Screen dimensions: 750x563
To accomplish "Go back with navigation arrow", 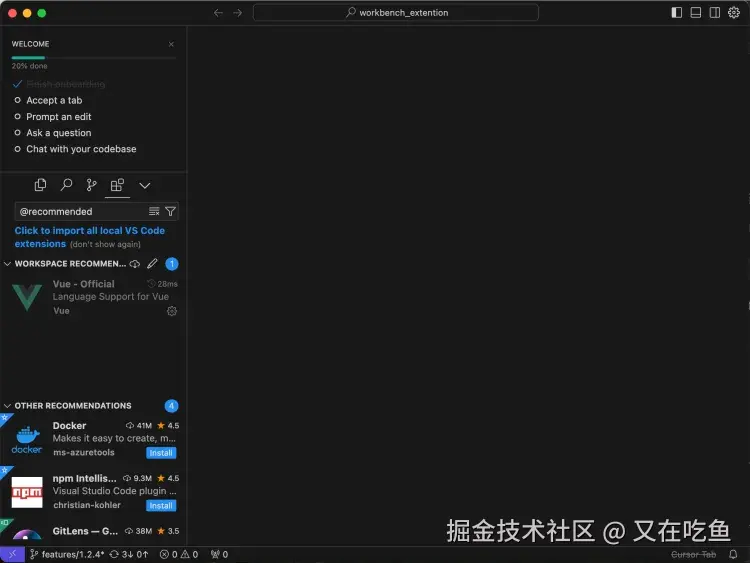I will pos(218,12).
